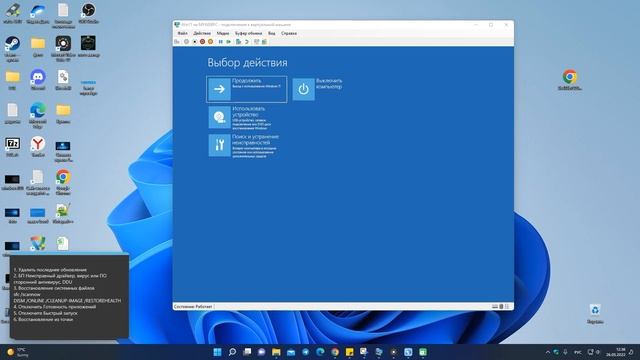This screenshot has height=360, width=640.
Task: Click the Windows Start button in taskbar
Action: click(218, 352)
